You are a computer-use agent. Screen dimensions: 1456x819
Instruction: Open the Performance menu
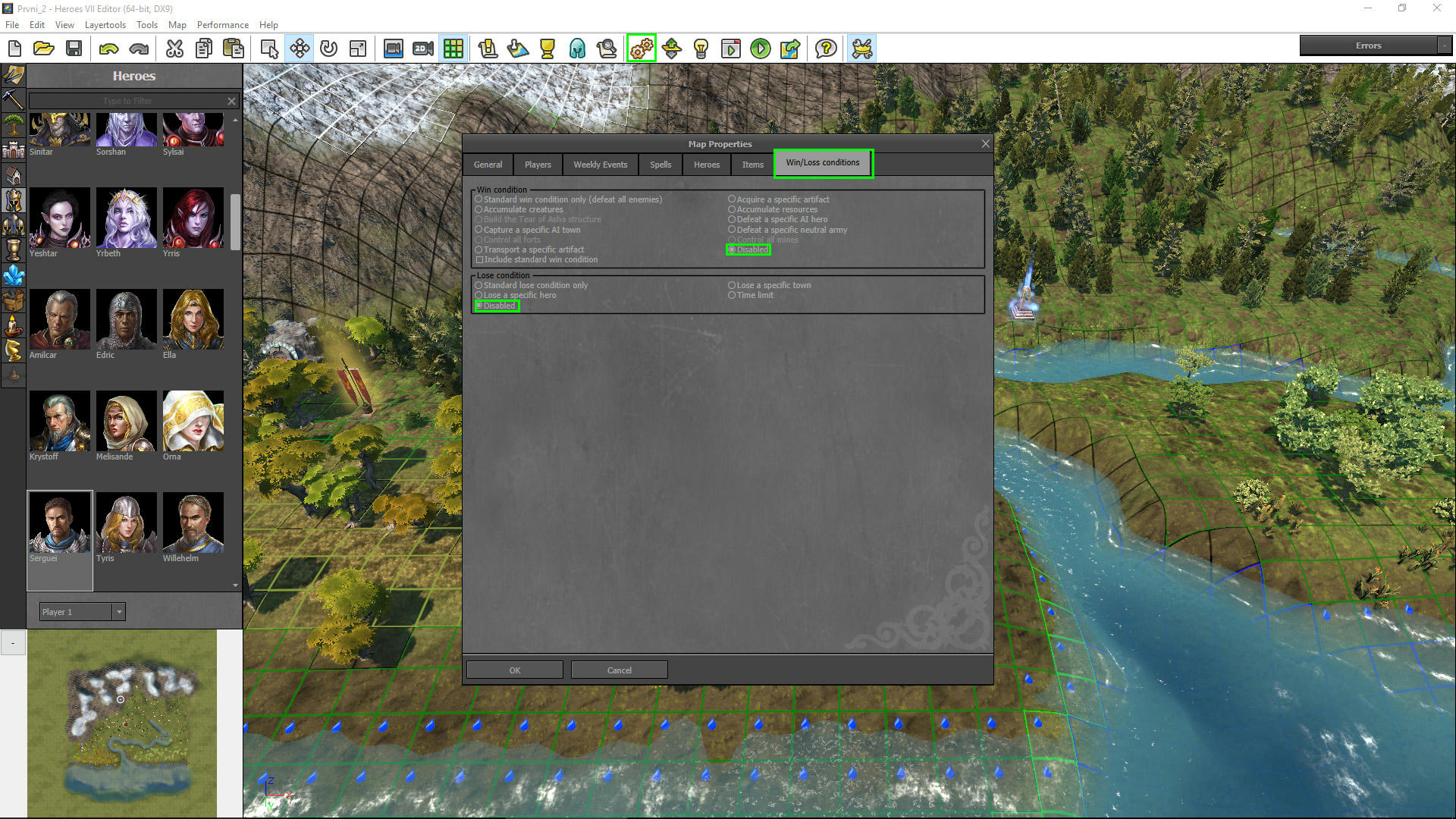(222, 24)
